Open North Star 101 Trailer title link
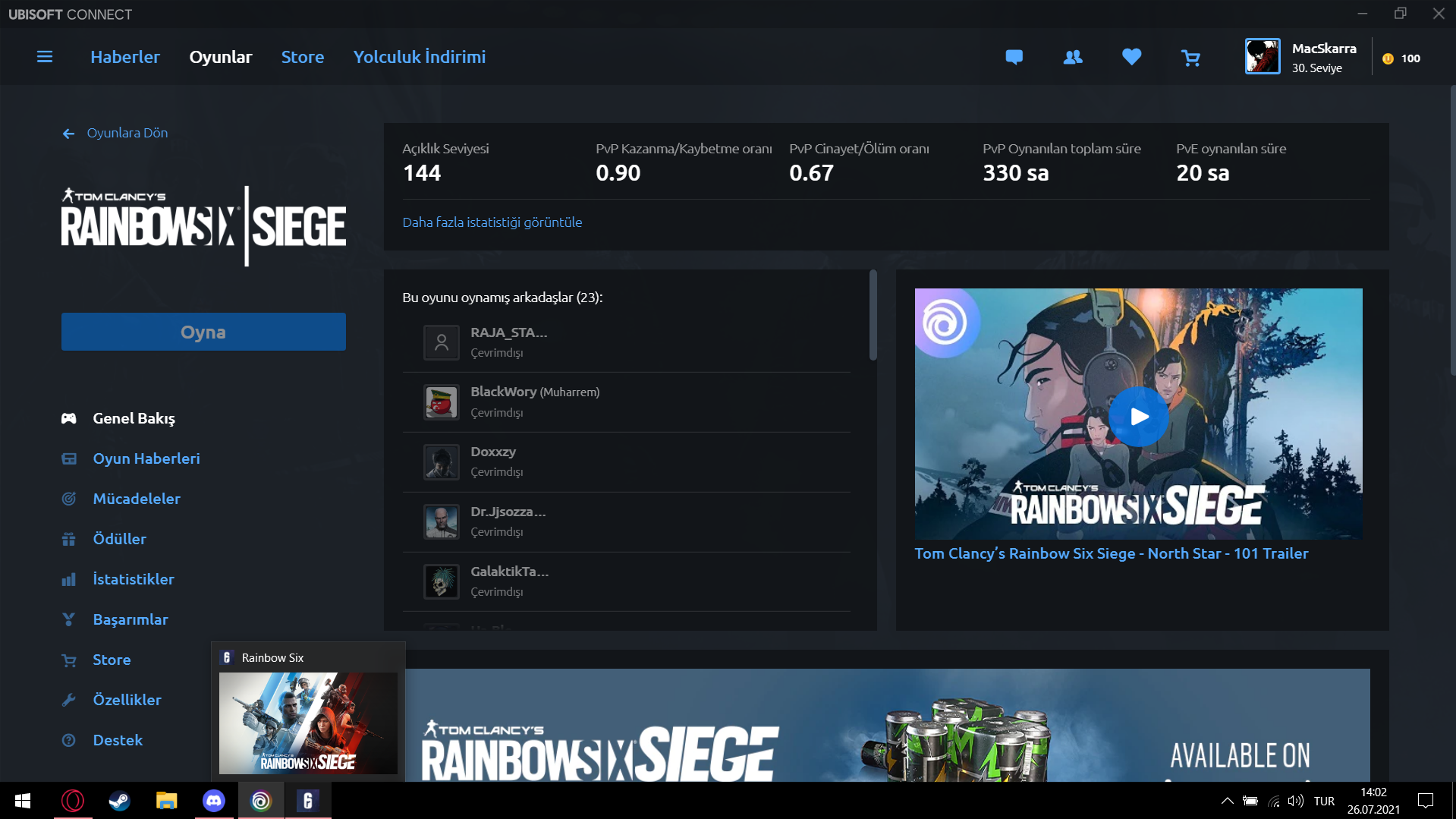Screen dimensions: 1456x819 click(x=1112, y=553)
